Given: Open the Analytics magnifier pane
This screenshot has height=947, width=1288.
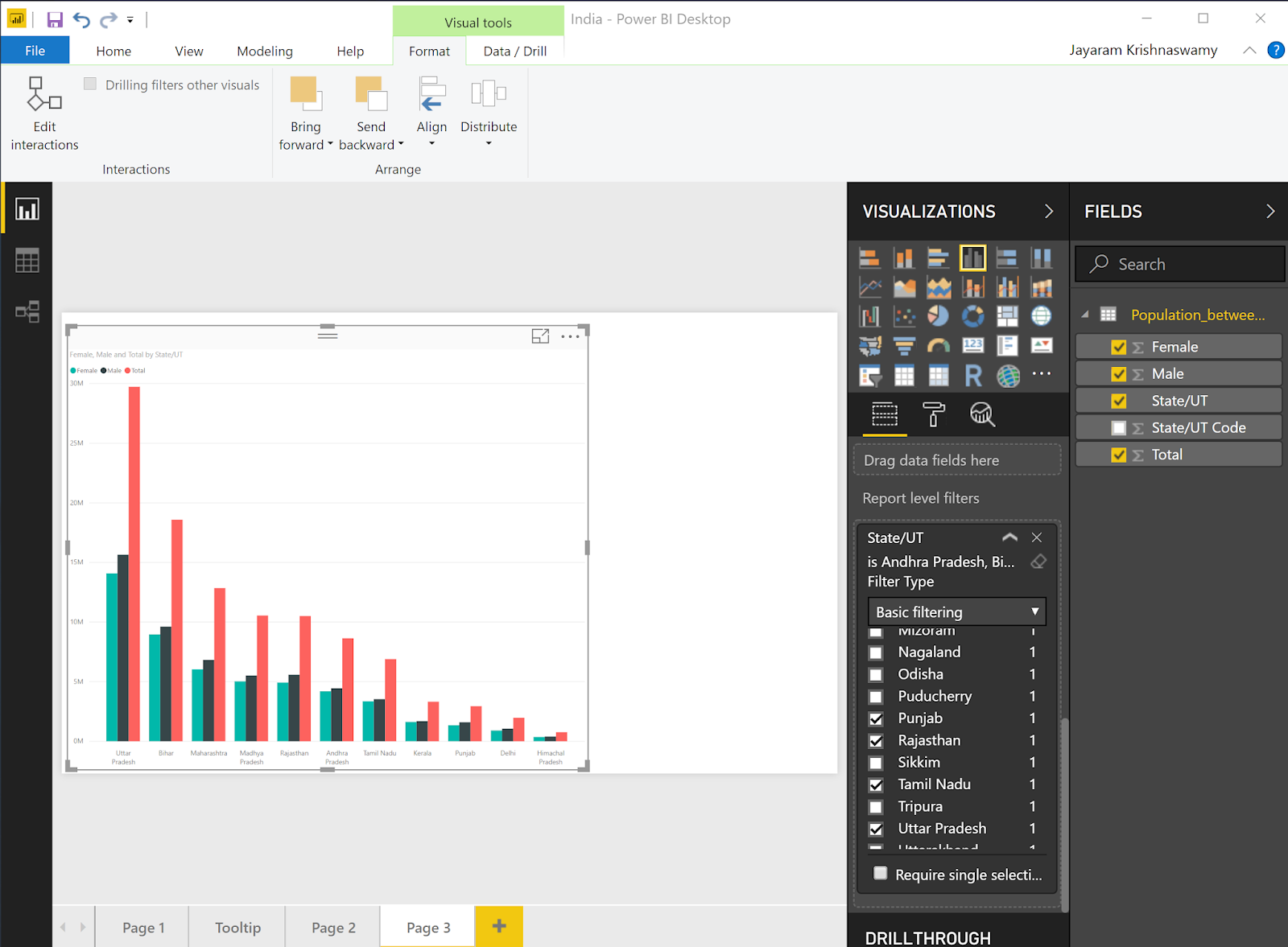Looking at the screenshot, I should 982,415.
